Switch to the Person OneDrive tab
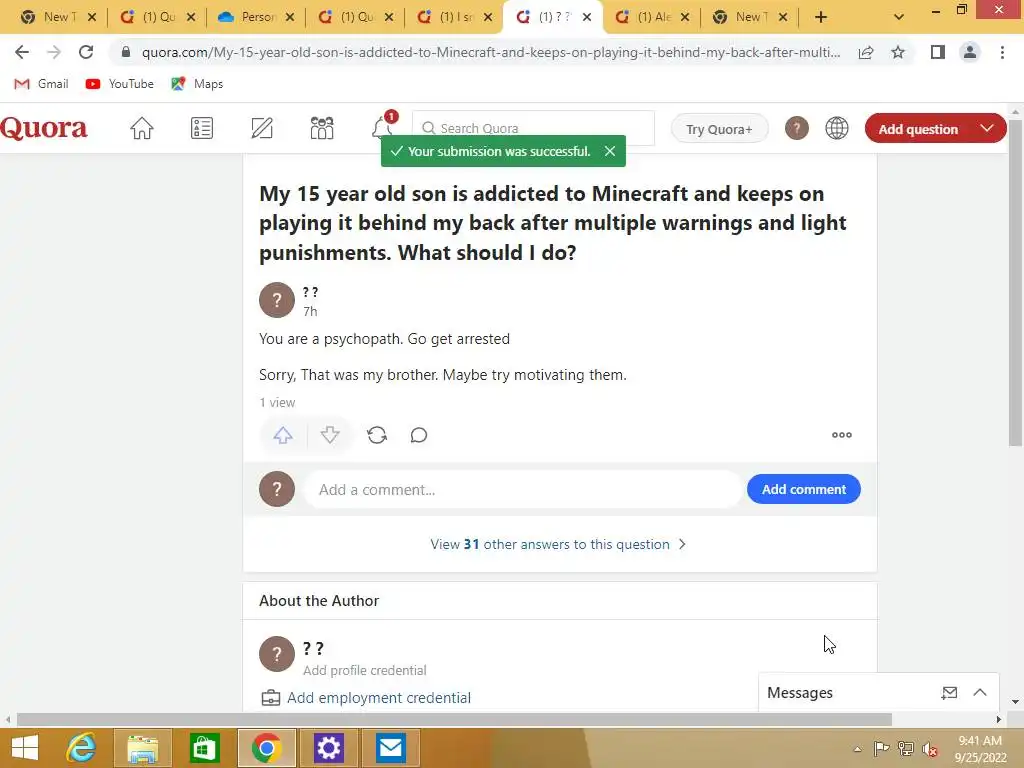Image resolution: width=1024 pixels, height=768 pixels. coord(256,17)
